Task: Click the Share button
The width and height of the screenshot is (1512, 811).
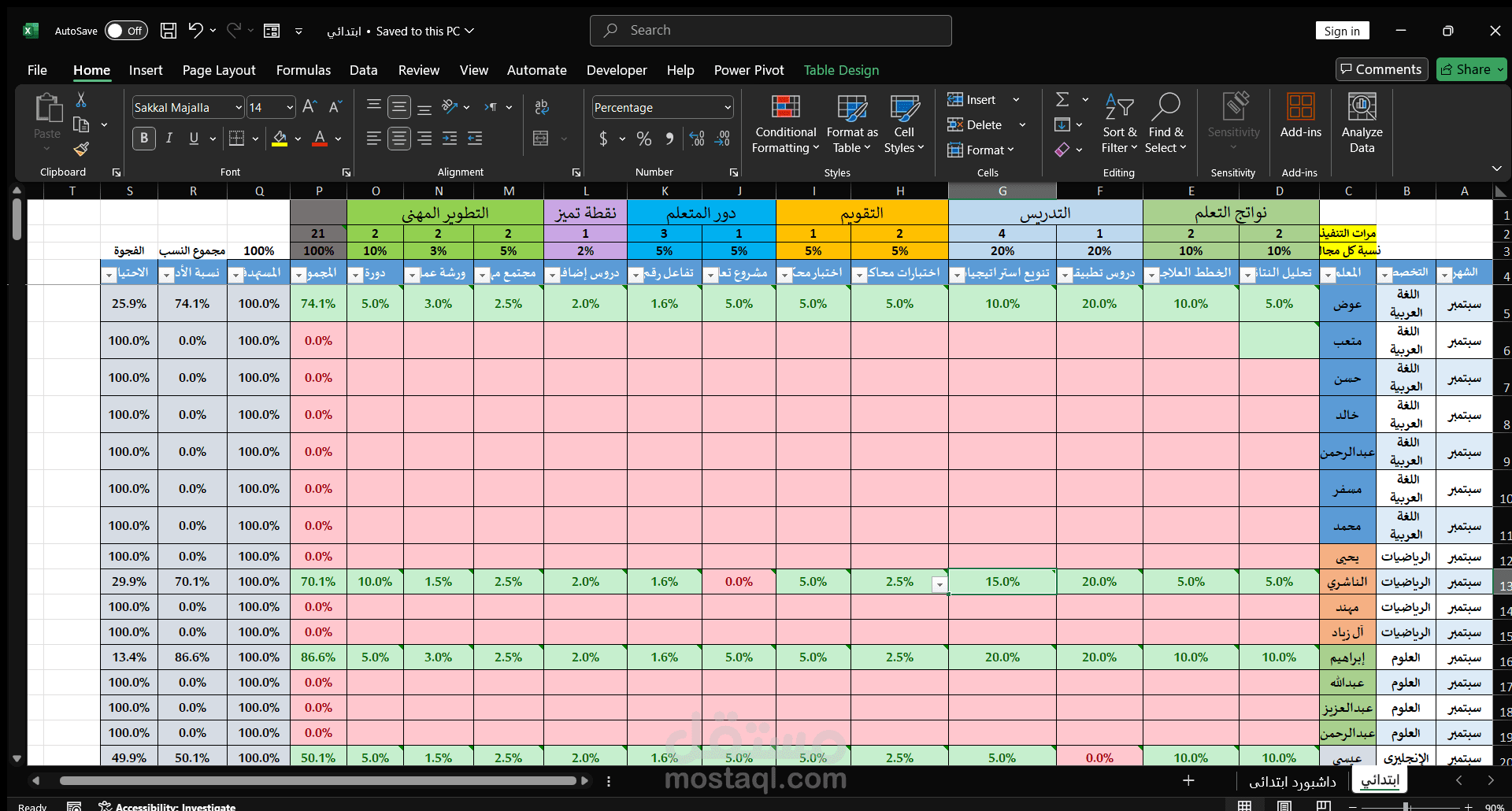Action: pos(1471,69)
